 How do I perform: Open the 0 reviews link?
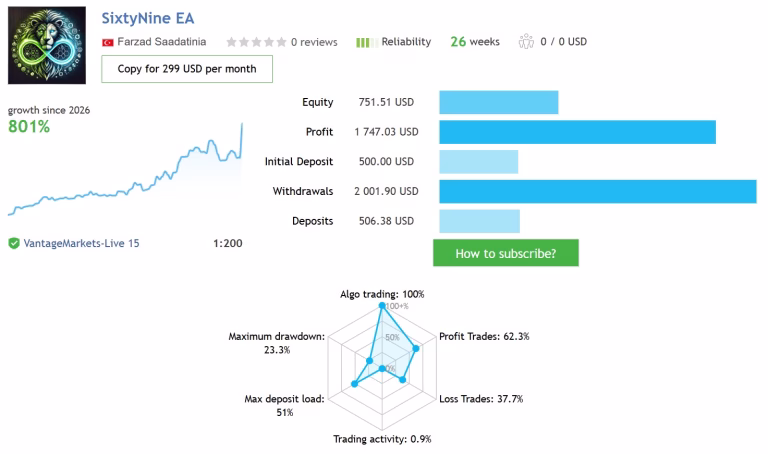click(x=314, y=42)
